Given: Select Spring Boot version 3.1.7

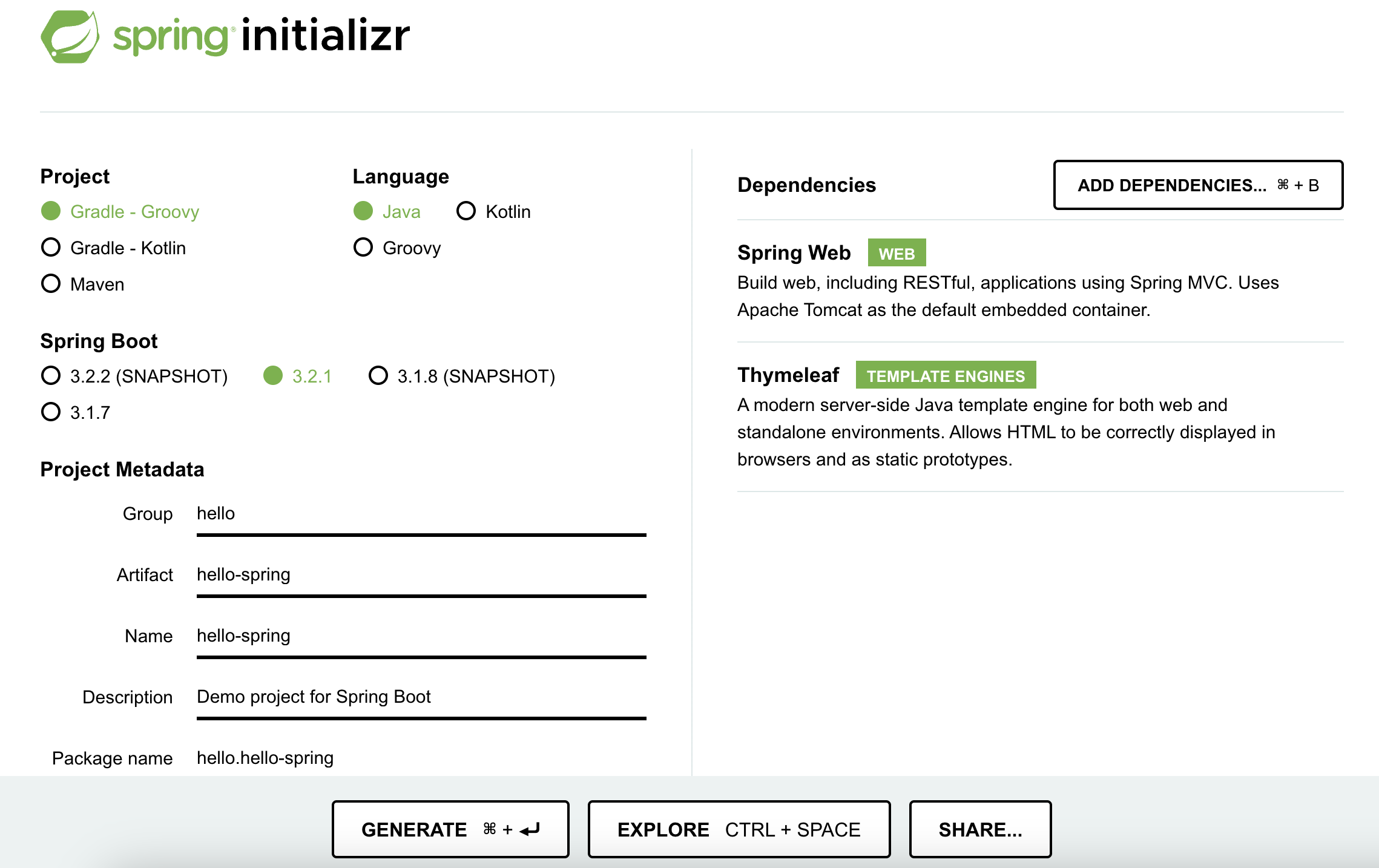Looking at the screenshot, I should (76, 412).
